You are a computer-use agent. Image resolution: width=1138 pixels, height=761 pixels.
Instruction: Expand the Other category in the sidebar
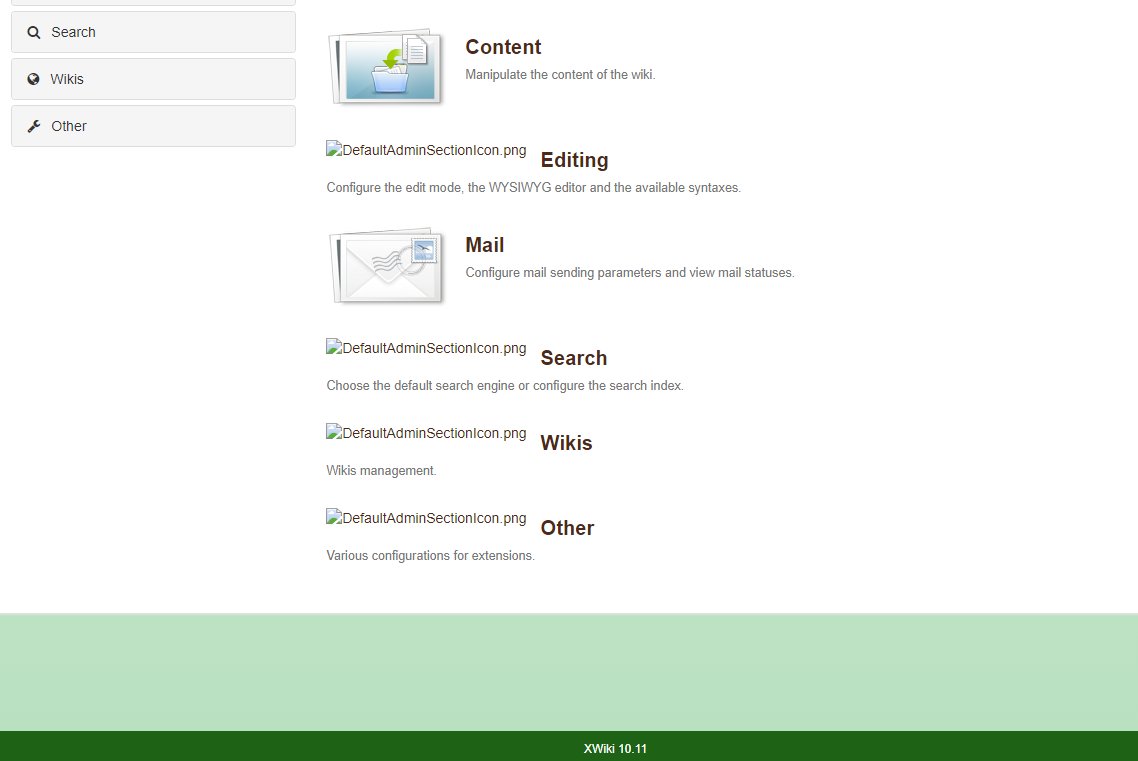pos(153,126)
